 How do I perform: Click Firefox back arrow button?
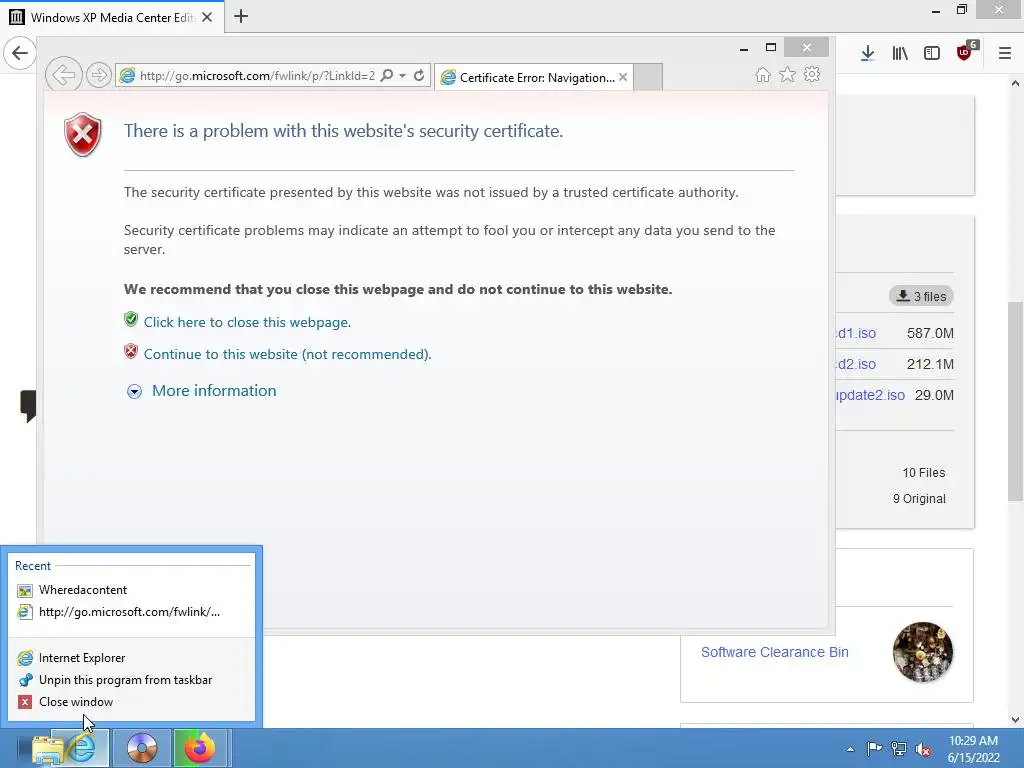20,53
